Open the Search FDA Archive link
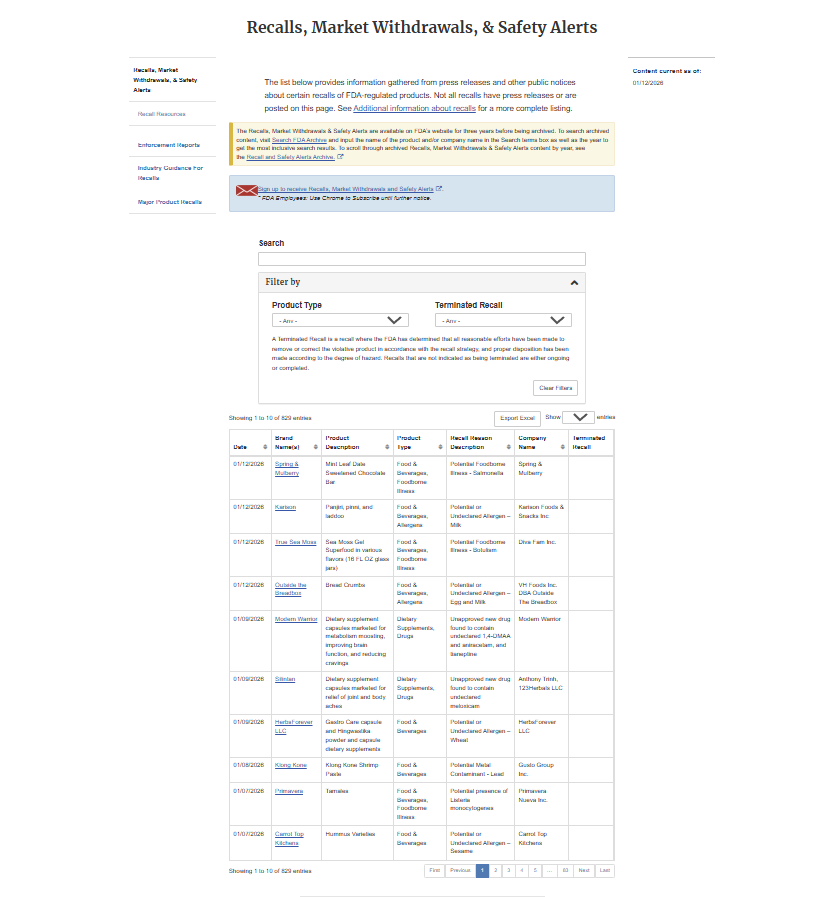This screenshot has width=816, height=897. pos(299,140)
